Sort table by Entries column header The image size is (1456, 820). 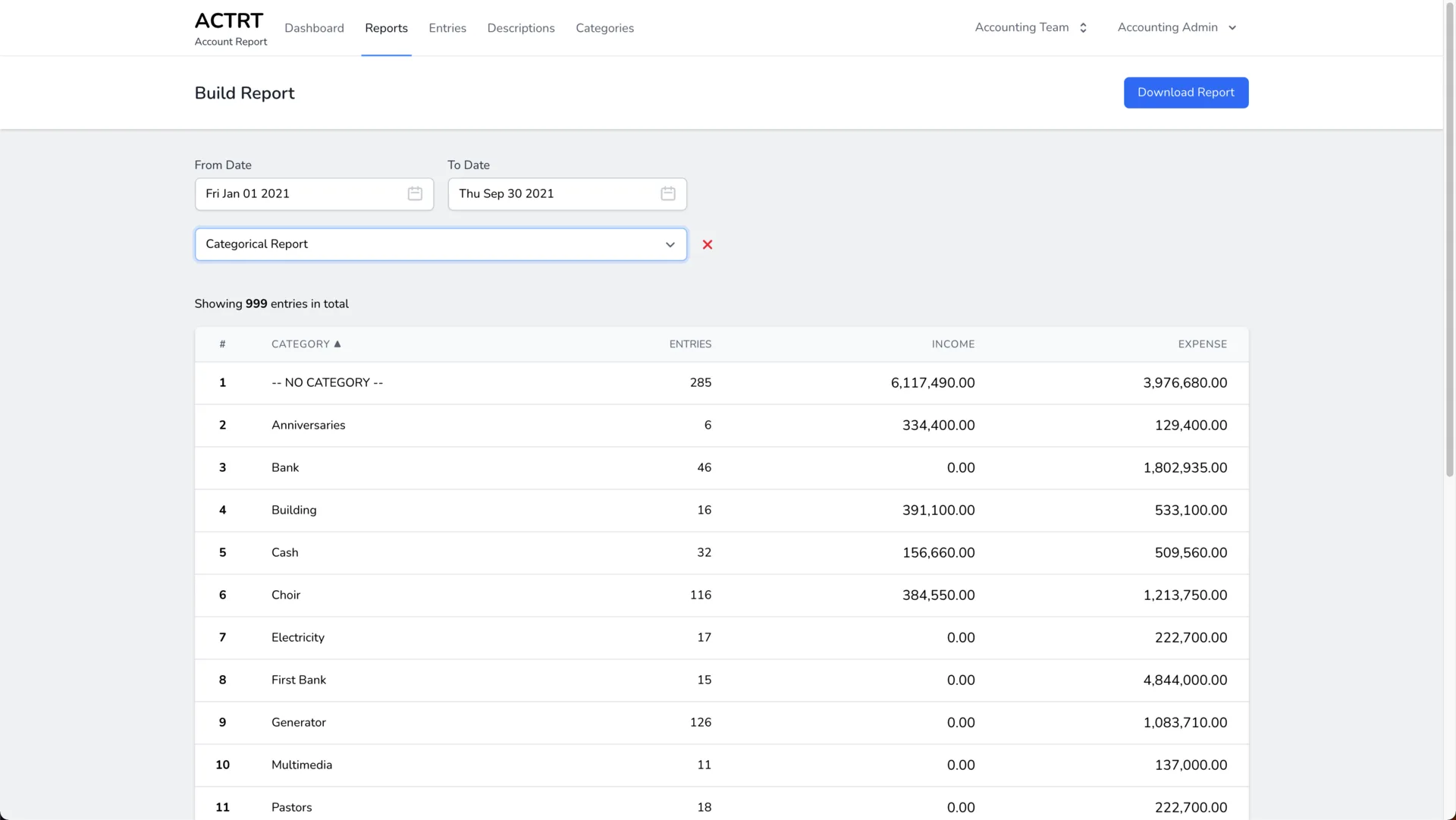690,344
